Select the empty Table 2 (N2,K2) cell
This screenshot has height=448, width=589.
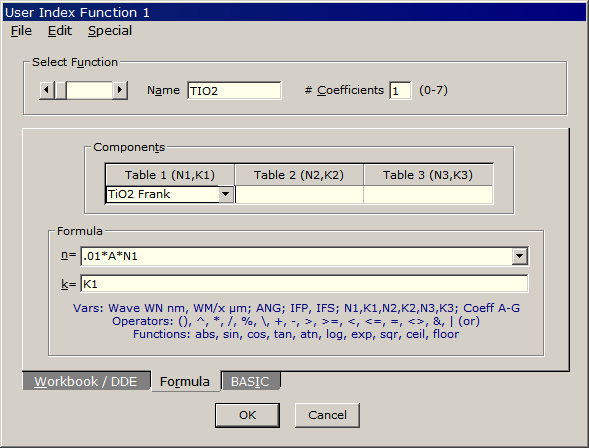299,195
